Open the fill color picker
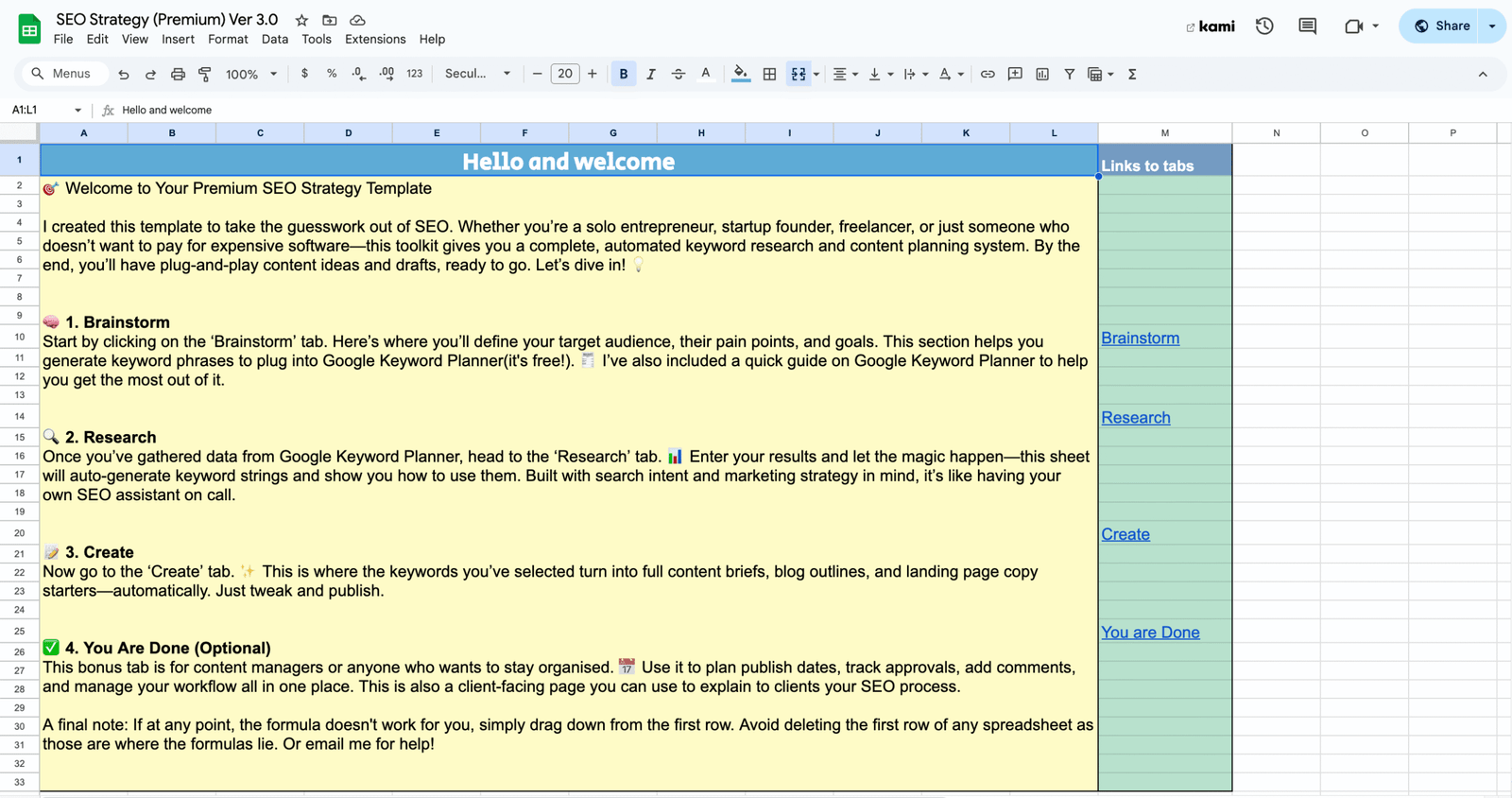Viewport: 1512px width, 798px height. tap(741, 74)
